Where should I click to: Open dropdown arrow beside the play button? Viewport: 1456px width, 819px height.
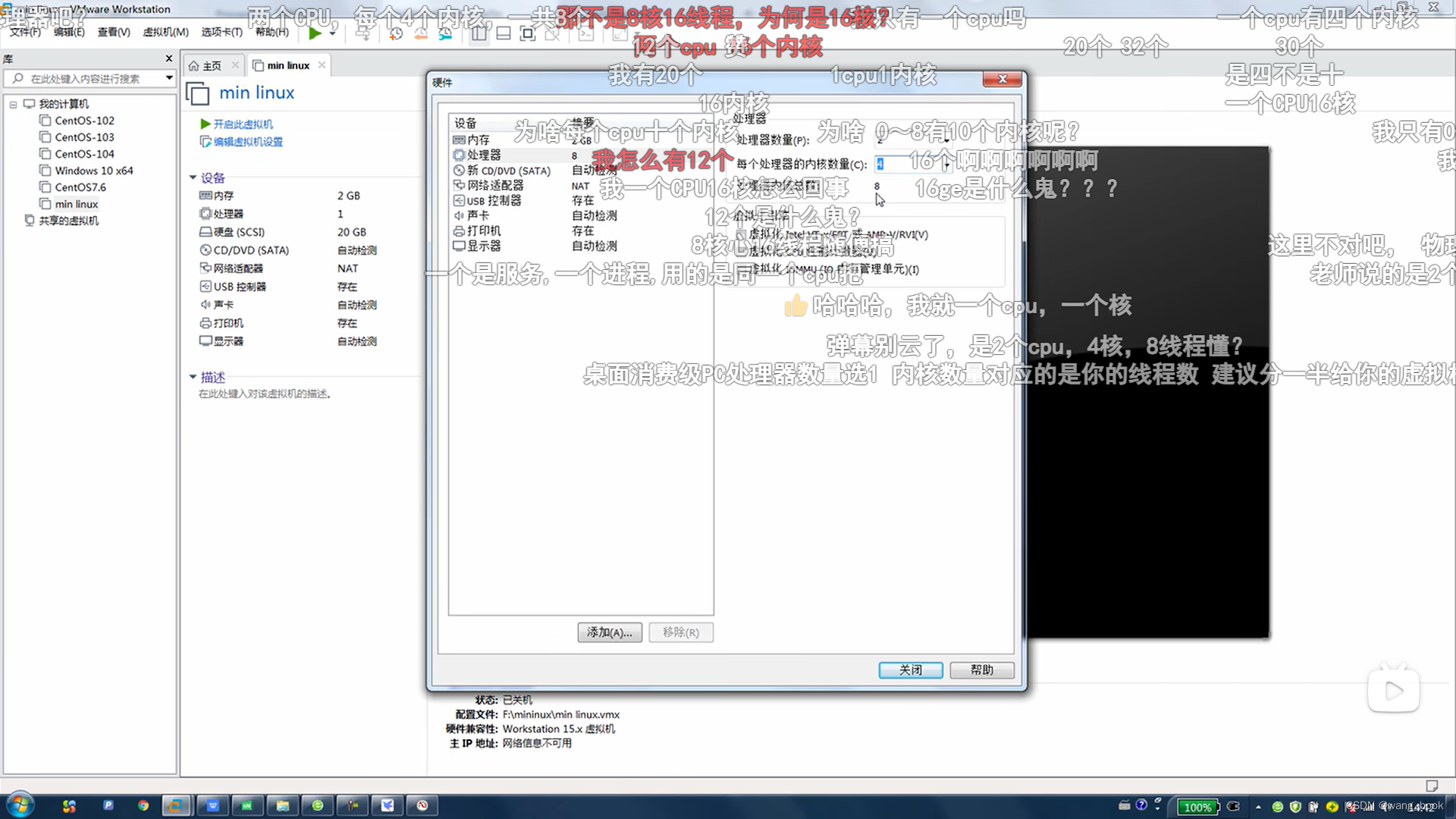[x=332, y=33]
